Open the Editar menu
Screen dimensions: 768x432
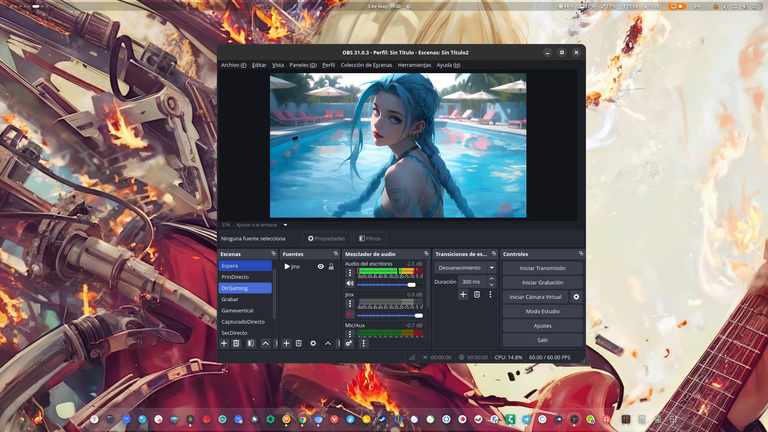tap(259, 65)
